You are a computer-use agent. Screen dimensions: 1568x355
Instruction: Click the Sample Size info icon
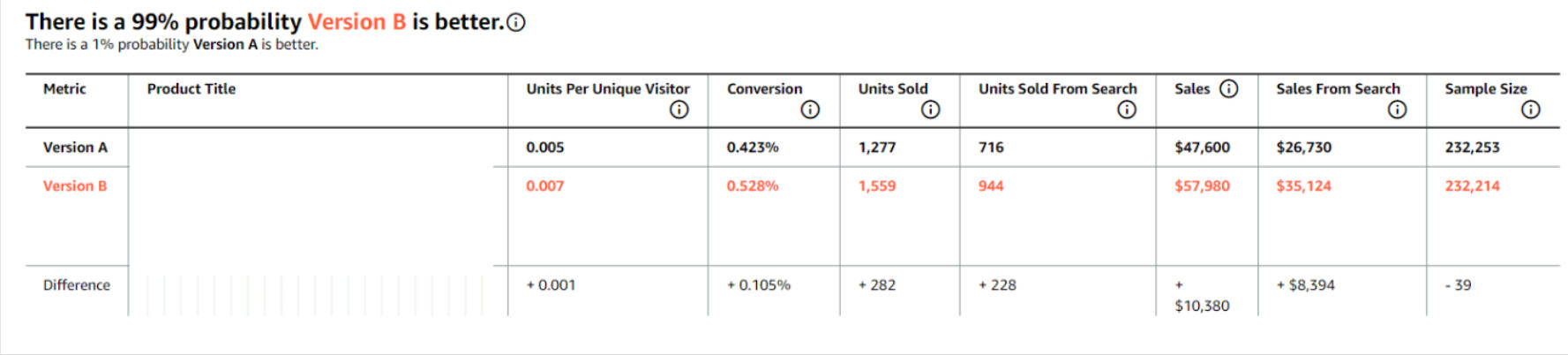tap(1531, 110)
